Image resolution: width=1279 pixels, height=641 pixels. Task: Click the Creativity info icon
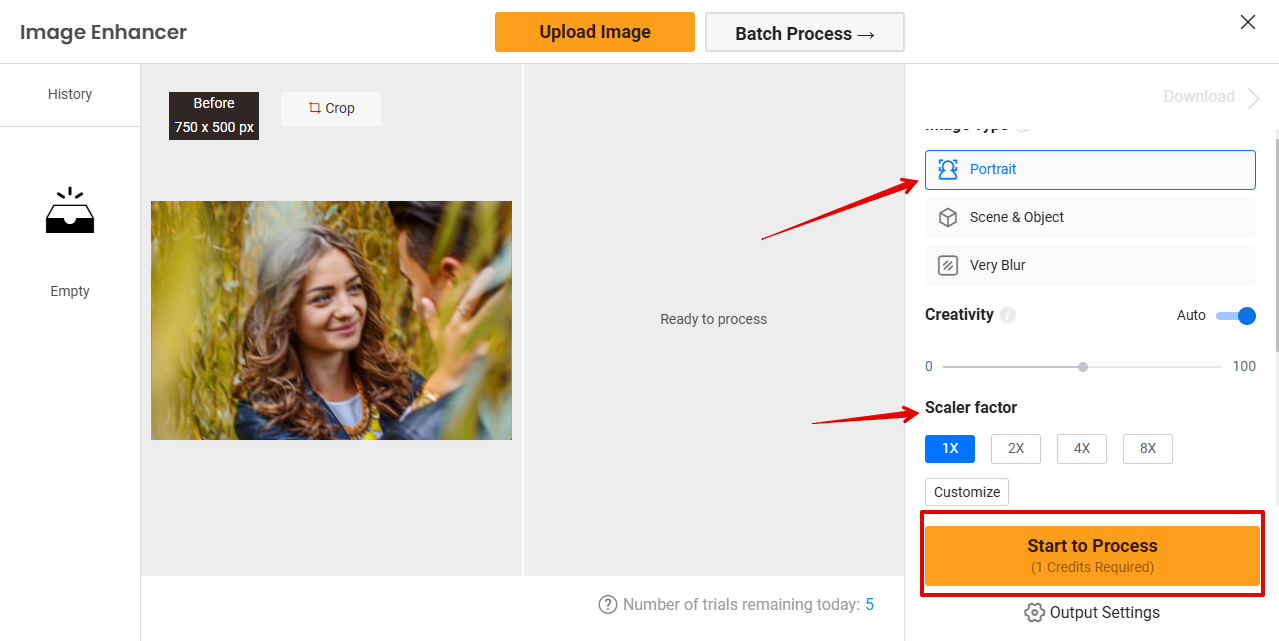(x=1008, y=315)
